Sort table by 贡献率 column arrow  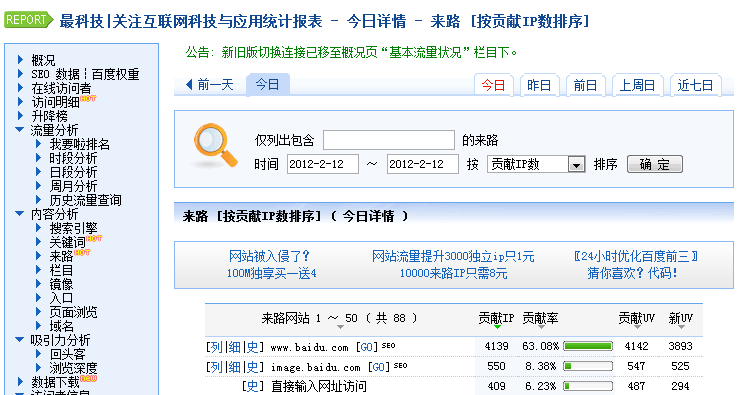point(541,327)
